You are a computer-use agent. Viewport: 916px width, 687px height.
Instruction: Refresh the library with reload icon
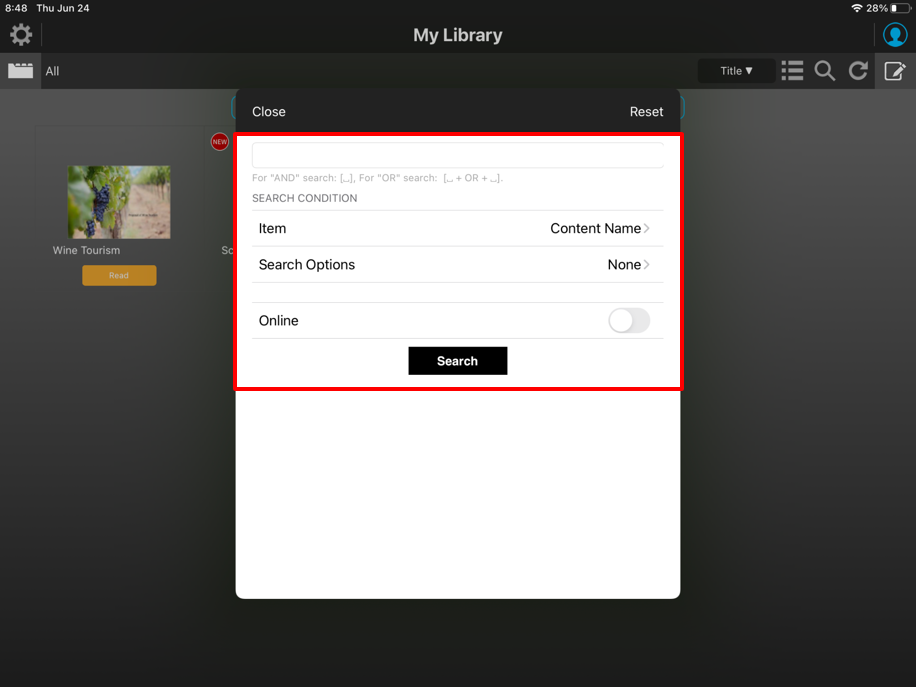pyautogui.click(x=858, y=71)
